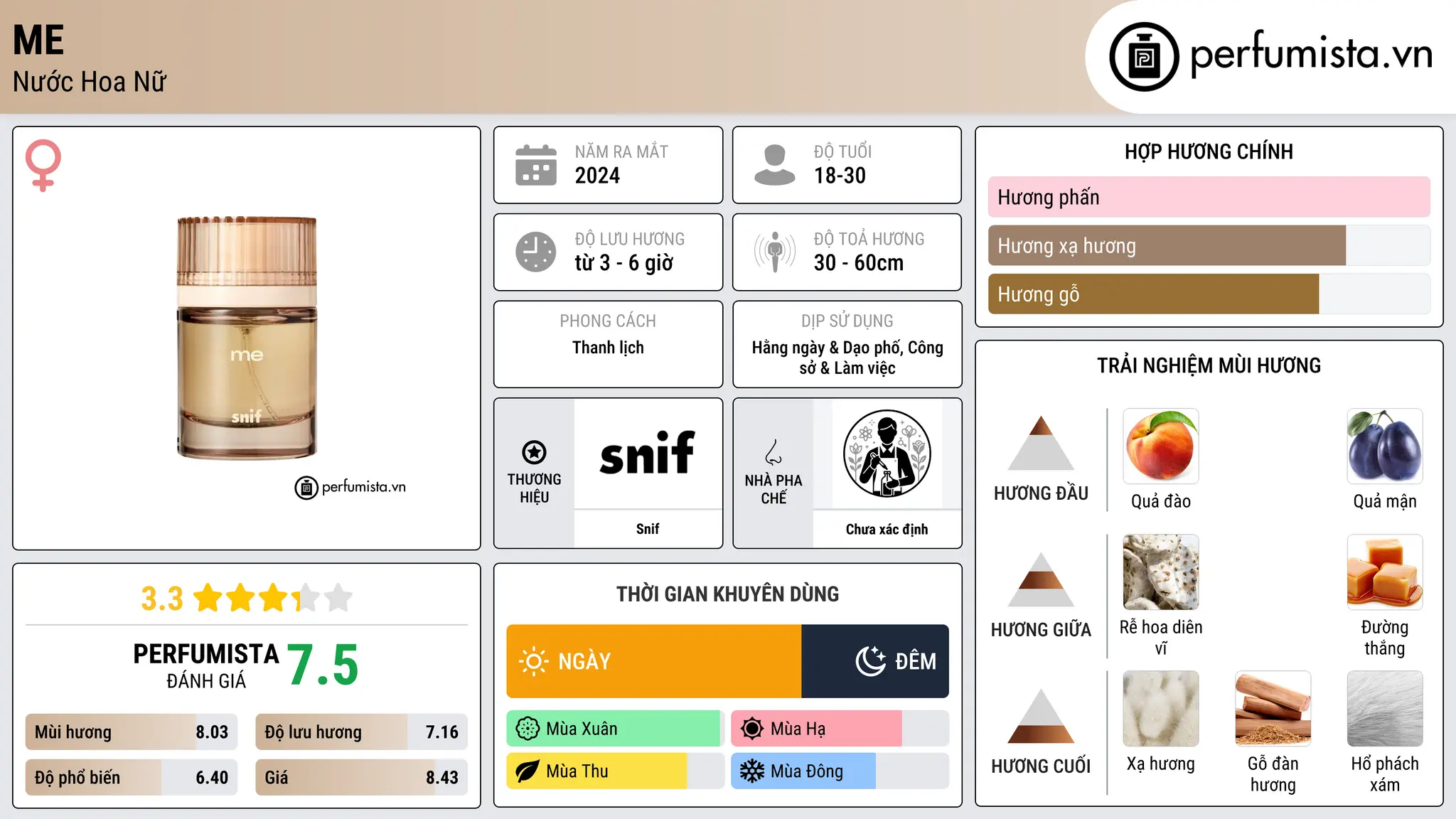The width and height of the screenshot is (1456, 819).
Task: Open the Hổ phách xám note image
Action: click(1385, 709)
